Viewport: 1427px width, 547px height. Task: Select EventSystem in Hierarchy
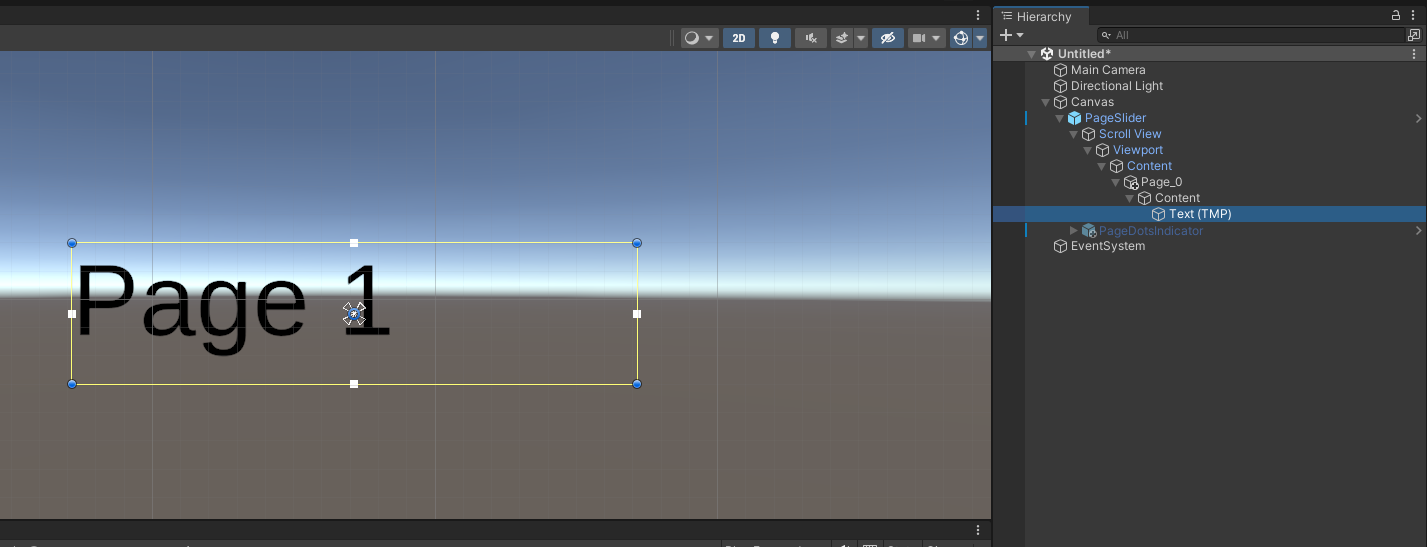click(x=1108, y=246)
